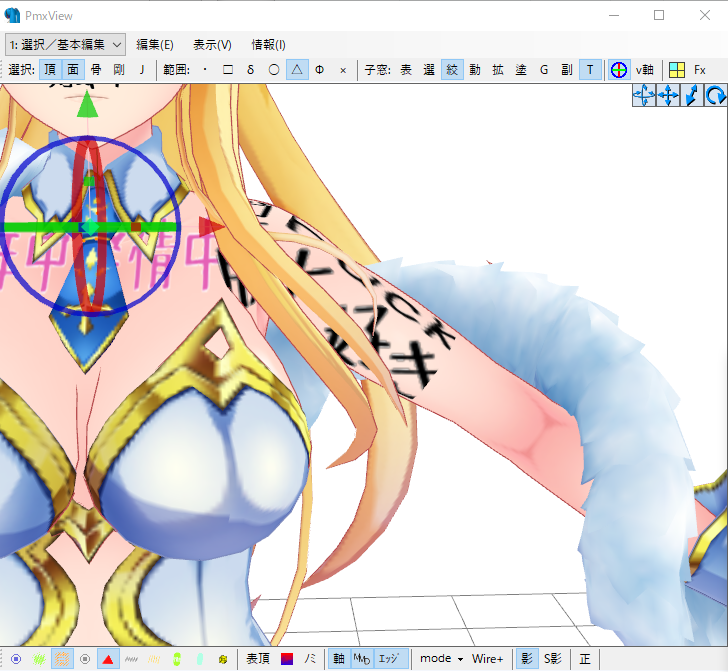Toggle the orange hatch display icon

point(62,659)
